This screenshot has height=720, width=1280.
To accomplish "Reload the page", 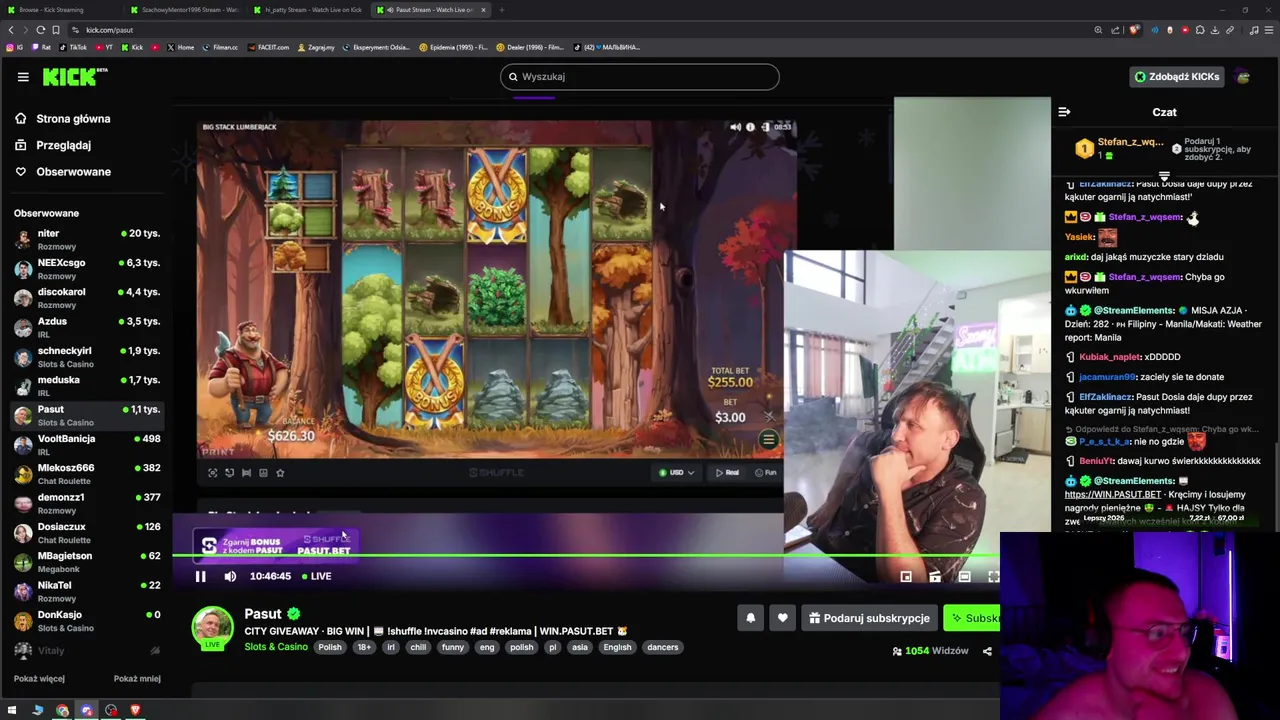I will 40,30.
